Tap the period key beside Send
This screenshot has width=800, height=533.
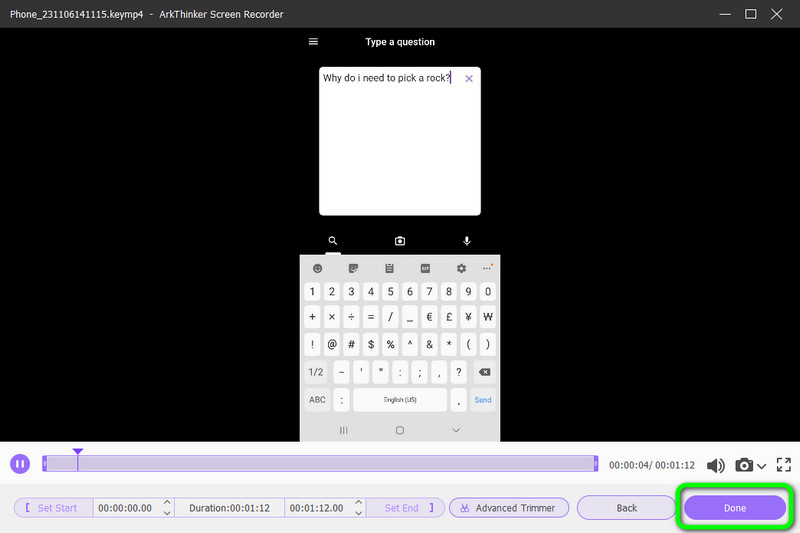click(459, 400)
